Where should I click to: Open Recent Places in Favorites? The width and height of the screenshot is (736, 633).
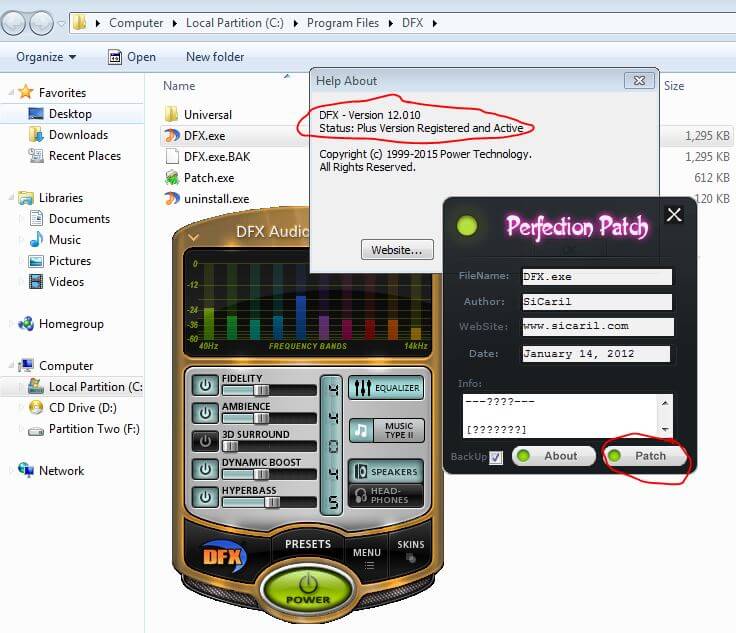coord(84,156)
